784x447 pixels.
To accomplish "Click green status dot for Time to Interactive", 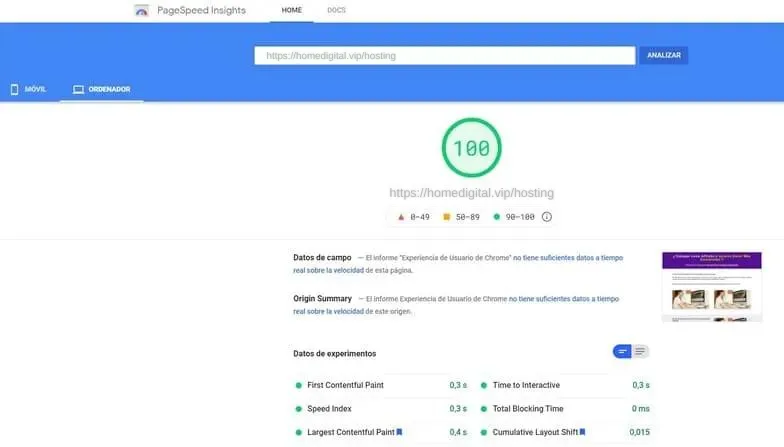I will (x=484, y=386).
